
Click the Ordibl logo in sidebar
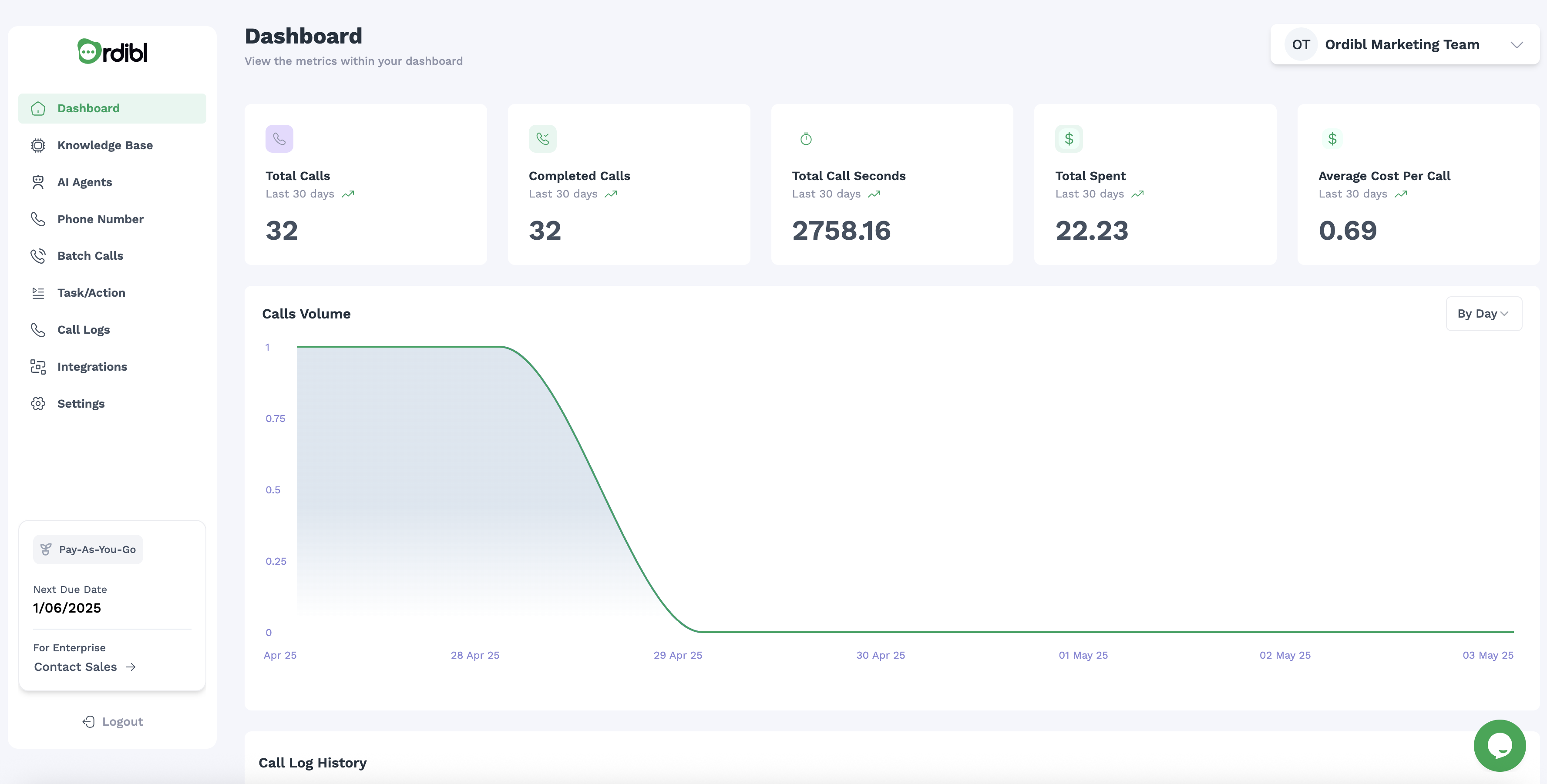click(112, 52)
